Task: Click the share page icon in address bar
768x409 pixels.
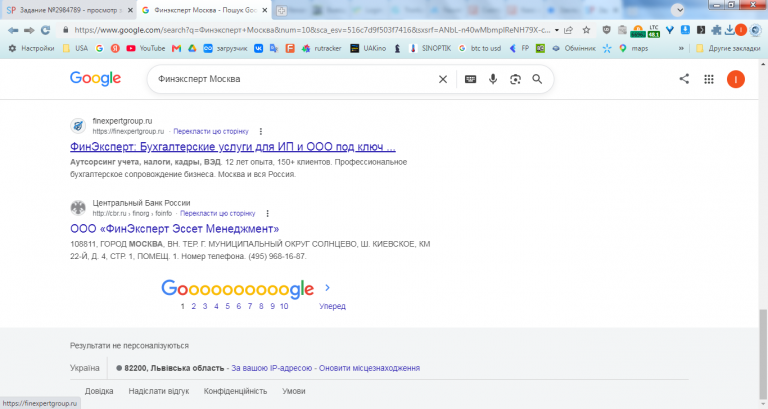Action: 569,30
